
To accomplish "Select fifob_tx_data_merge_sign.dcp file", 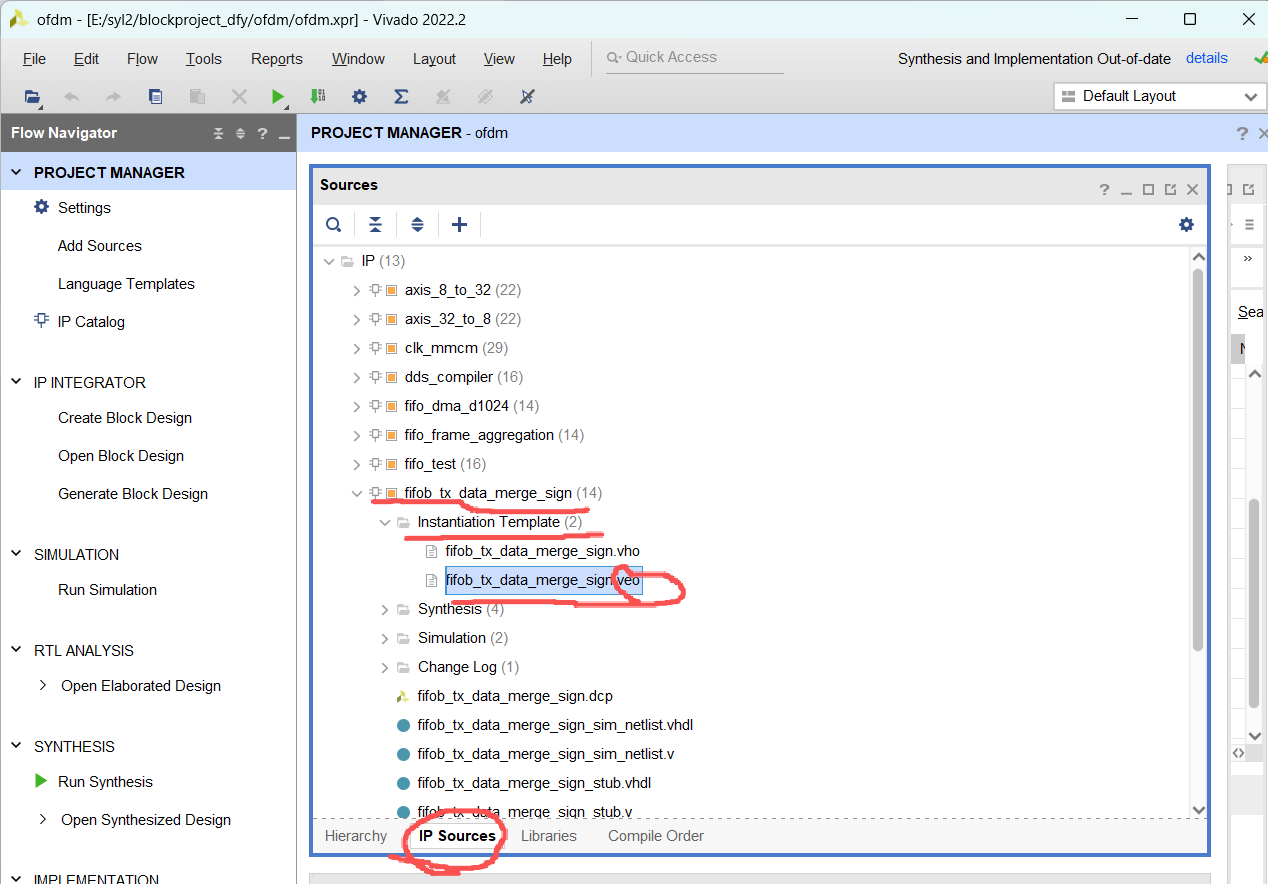I will (x=515, y=696).
